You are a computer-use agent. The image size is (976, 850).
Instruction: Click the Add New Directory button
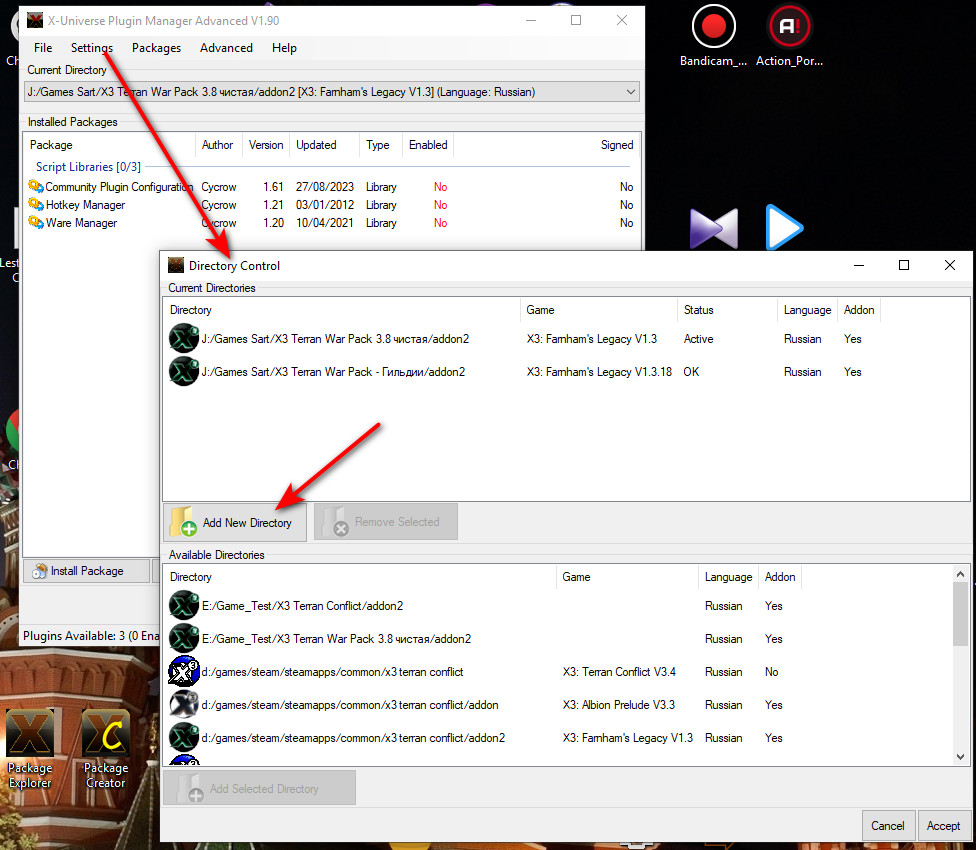pos(235,522)
